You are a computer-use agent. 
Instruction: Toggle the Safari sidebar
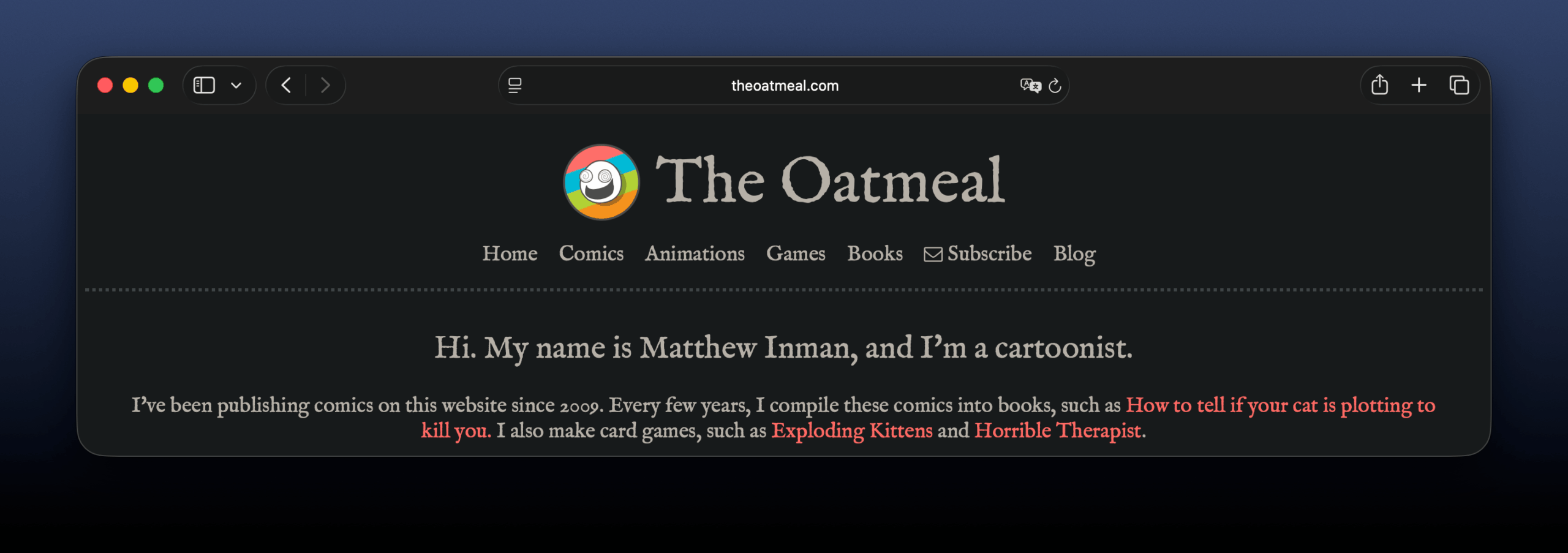(x=204, y=85)
